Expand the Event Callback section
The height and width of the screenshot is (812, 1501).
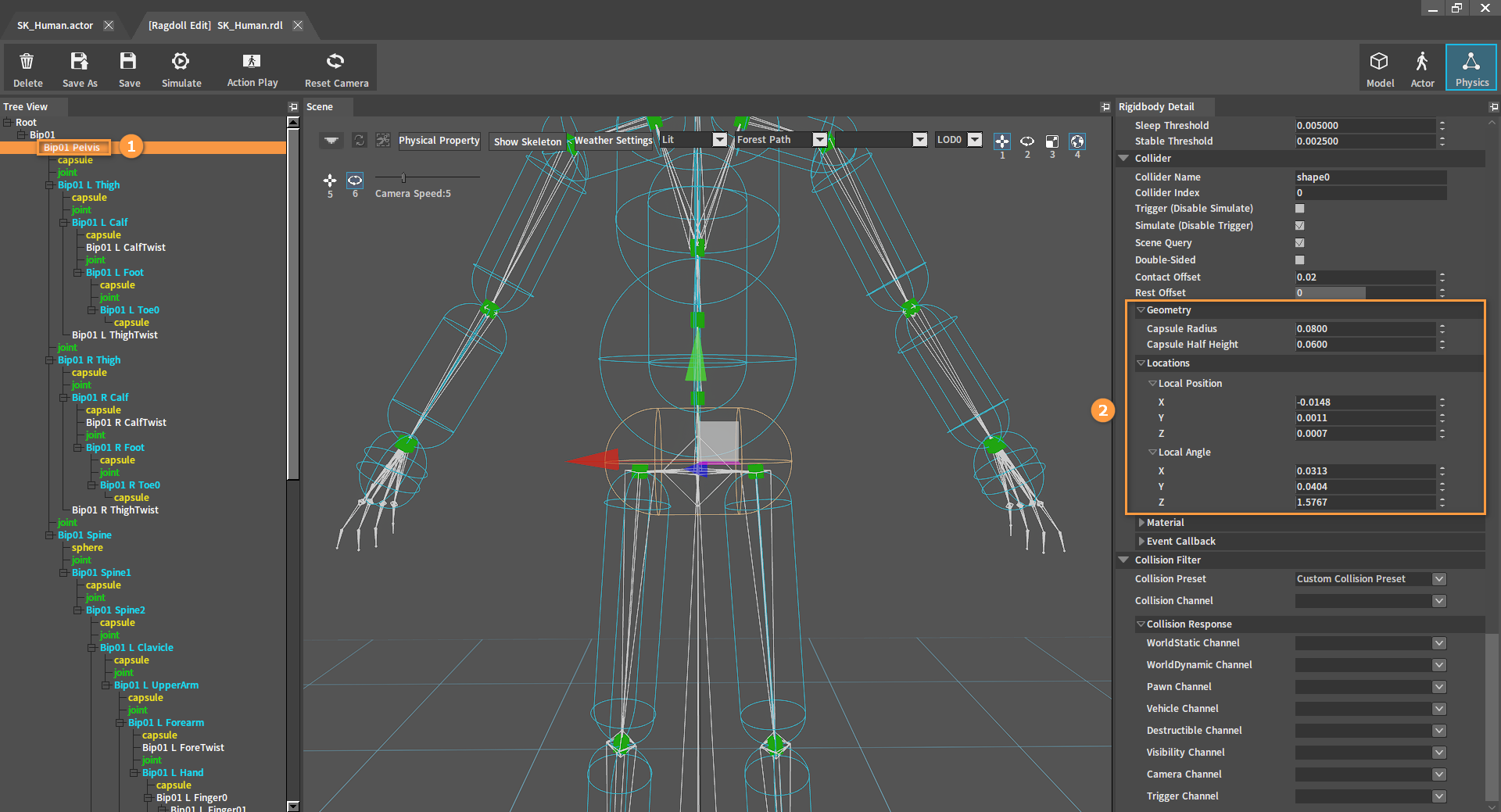point(1142,542)
